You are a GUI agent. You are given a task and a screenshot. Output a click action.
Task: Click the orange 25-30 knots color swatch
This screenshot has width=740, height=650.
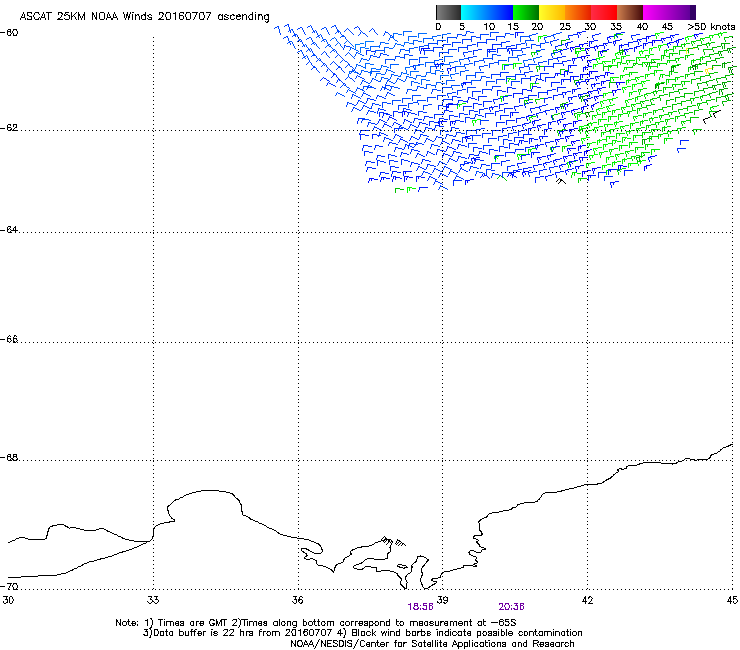[578, 12]
